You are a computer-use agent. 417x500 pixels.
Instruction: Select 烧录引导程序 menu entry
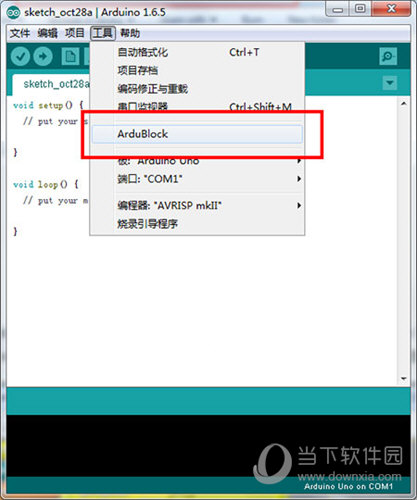click(x=197, y=224)
